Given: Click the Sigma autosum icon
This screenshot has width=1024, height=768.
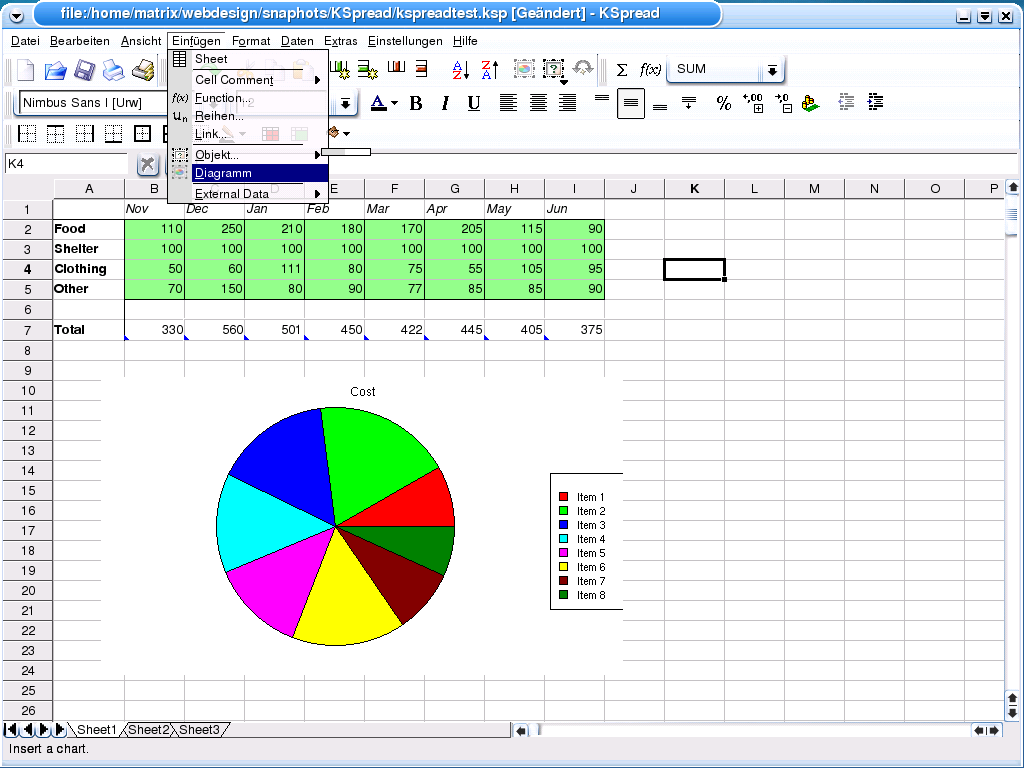Looking at the screenshot, I should tap(622, 70).
